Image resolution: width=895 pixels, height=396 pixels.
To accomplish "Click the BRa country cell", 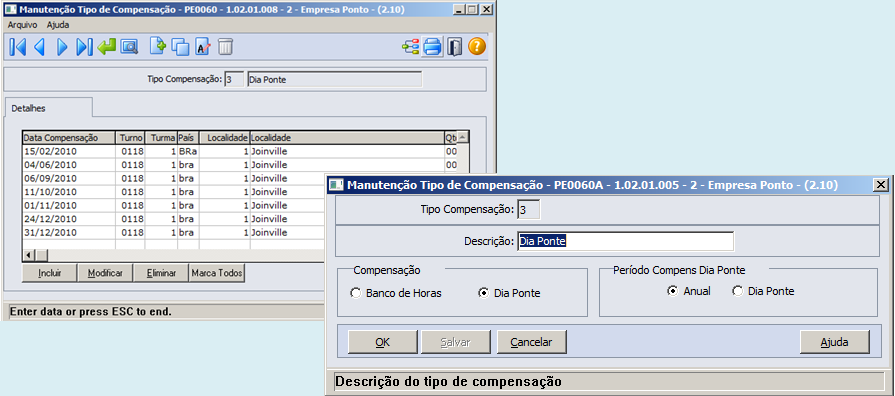I will click(x=188, y=151).
